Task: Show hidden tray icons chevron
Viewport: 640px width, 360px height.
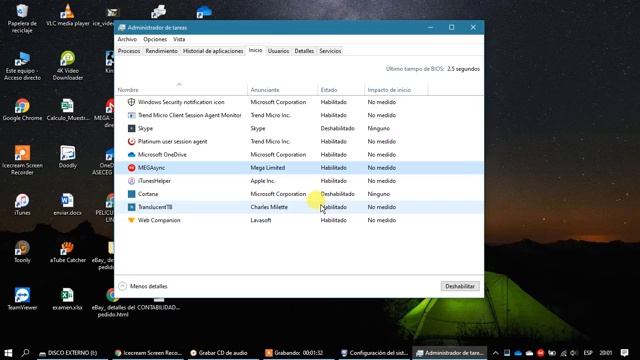Action: tap(495, 353)
